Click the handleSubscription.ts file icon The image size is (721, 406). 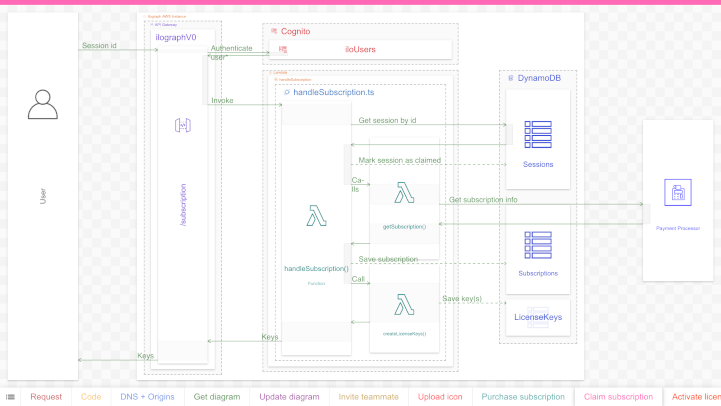[x=286, y=92]
